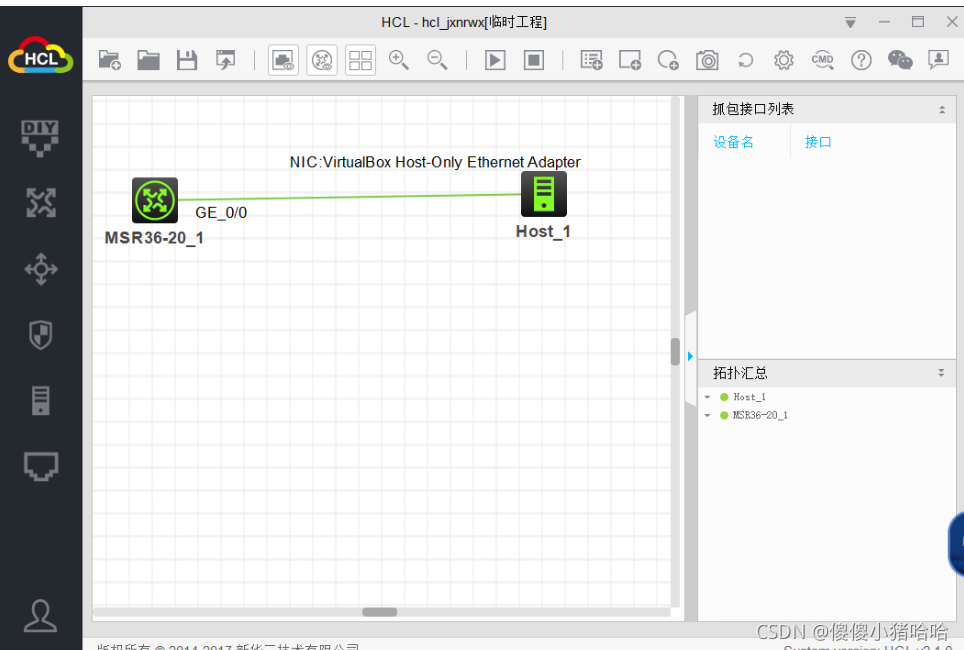Open the help question mark
Viewport: 964px width, 650px height.
861,60
